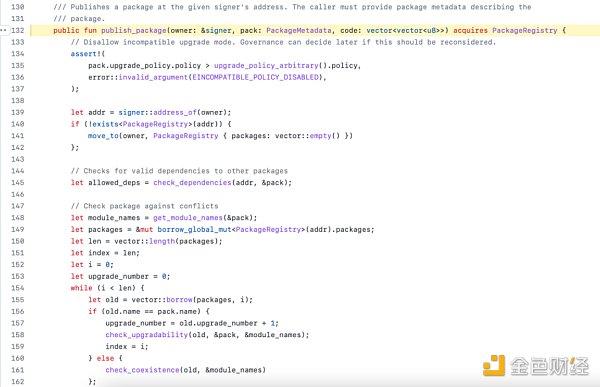
Task: Click the PackageMetadata type in the signature
Action: pyautogui.click(x=299, y=30)
